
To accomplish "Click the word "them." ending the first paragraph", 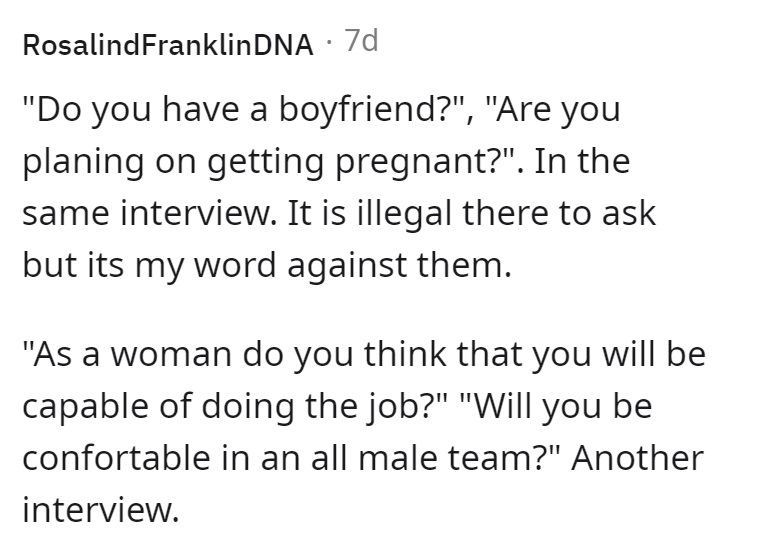I will (464, 264).
